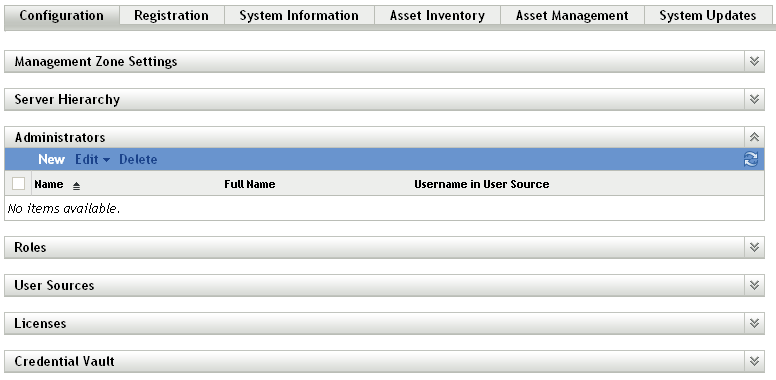Expand the Licenses panel
Viewport: 776px width, 380px height.
click(x=754, y=323)
